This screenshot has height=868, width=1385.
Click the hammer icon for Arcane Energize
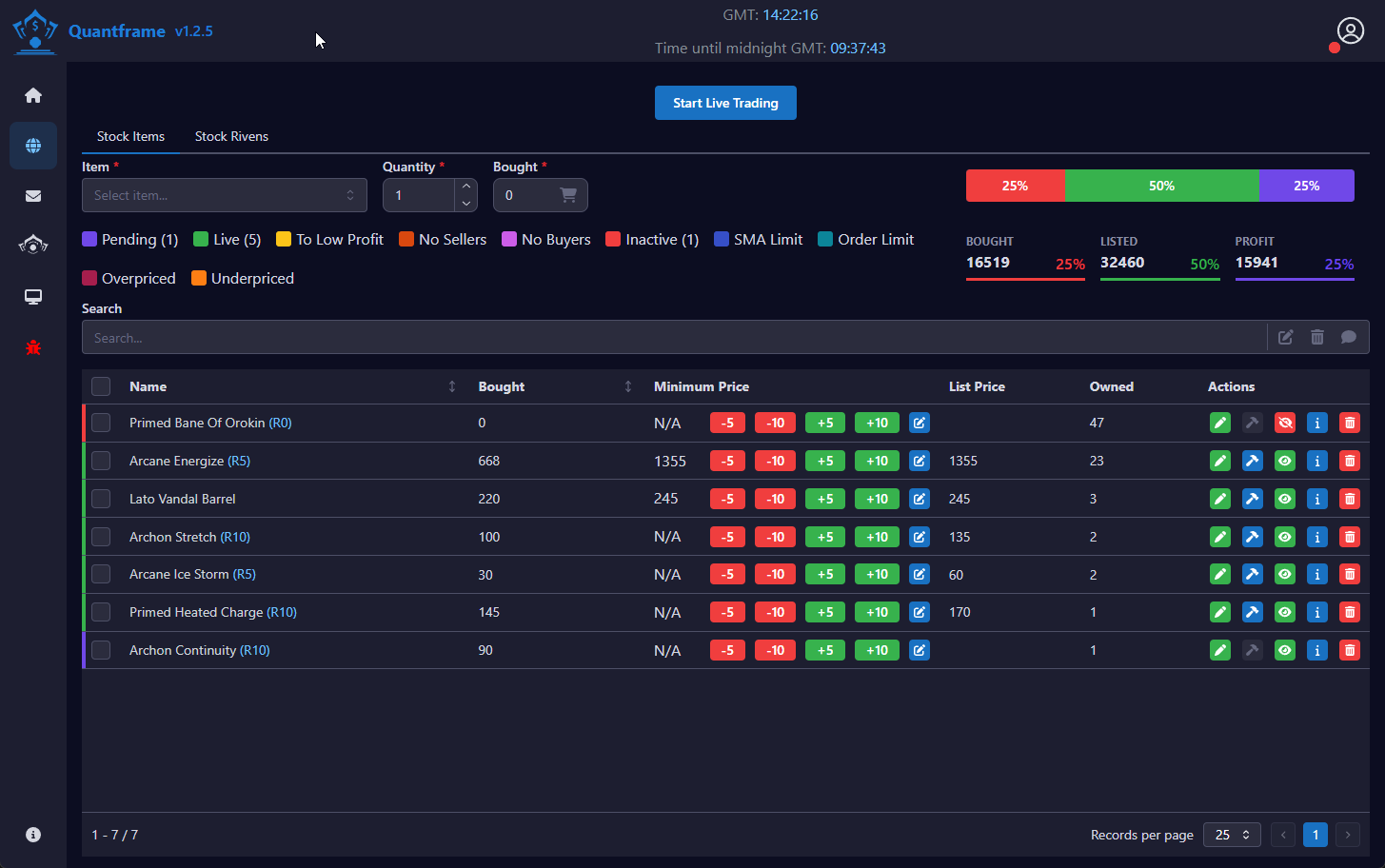1253,461
